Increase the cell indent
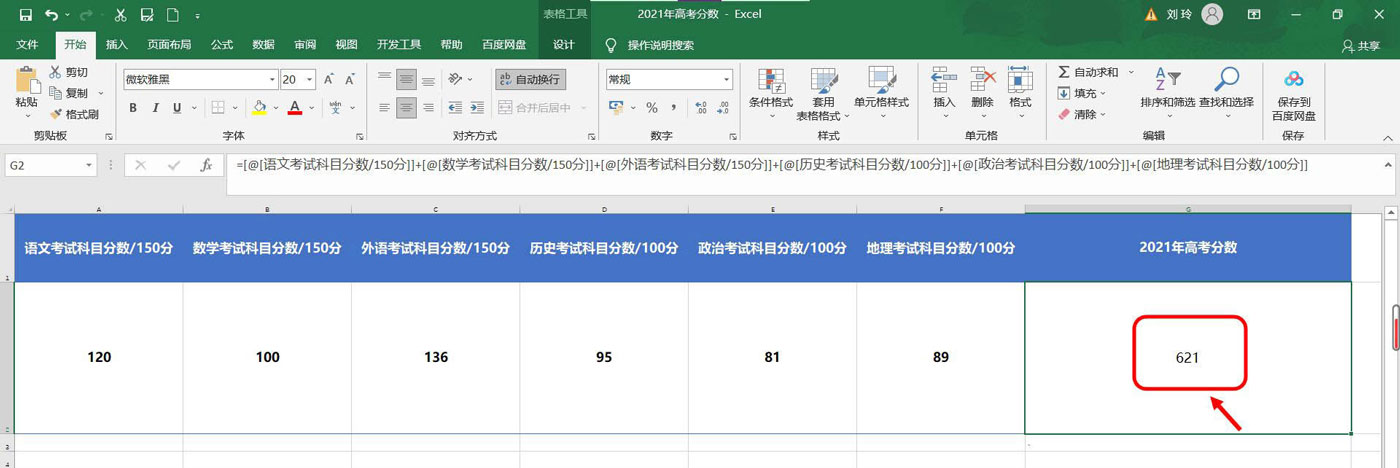Image resolution: width=1400 pixels, height=468 pixels. (478, 108)
